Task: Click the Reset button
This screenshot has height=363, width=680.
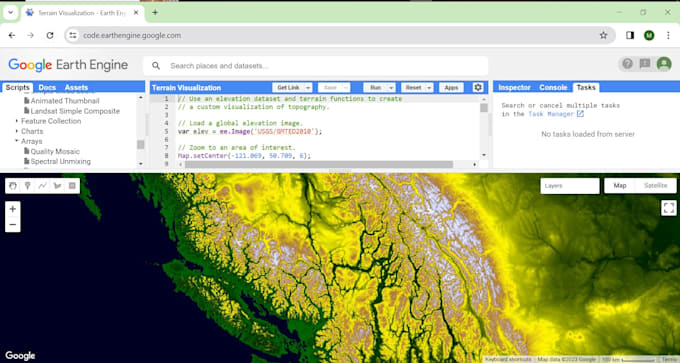Action: [413, 88]
